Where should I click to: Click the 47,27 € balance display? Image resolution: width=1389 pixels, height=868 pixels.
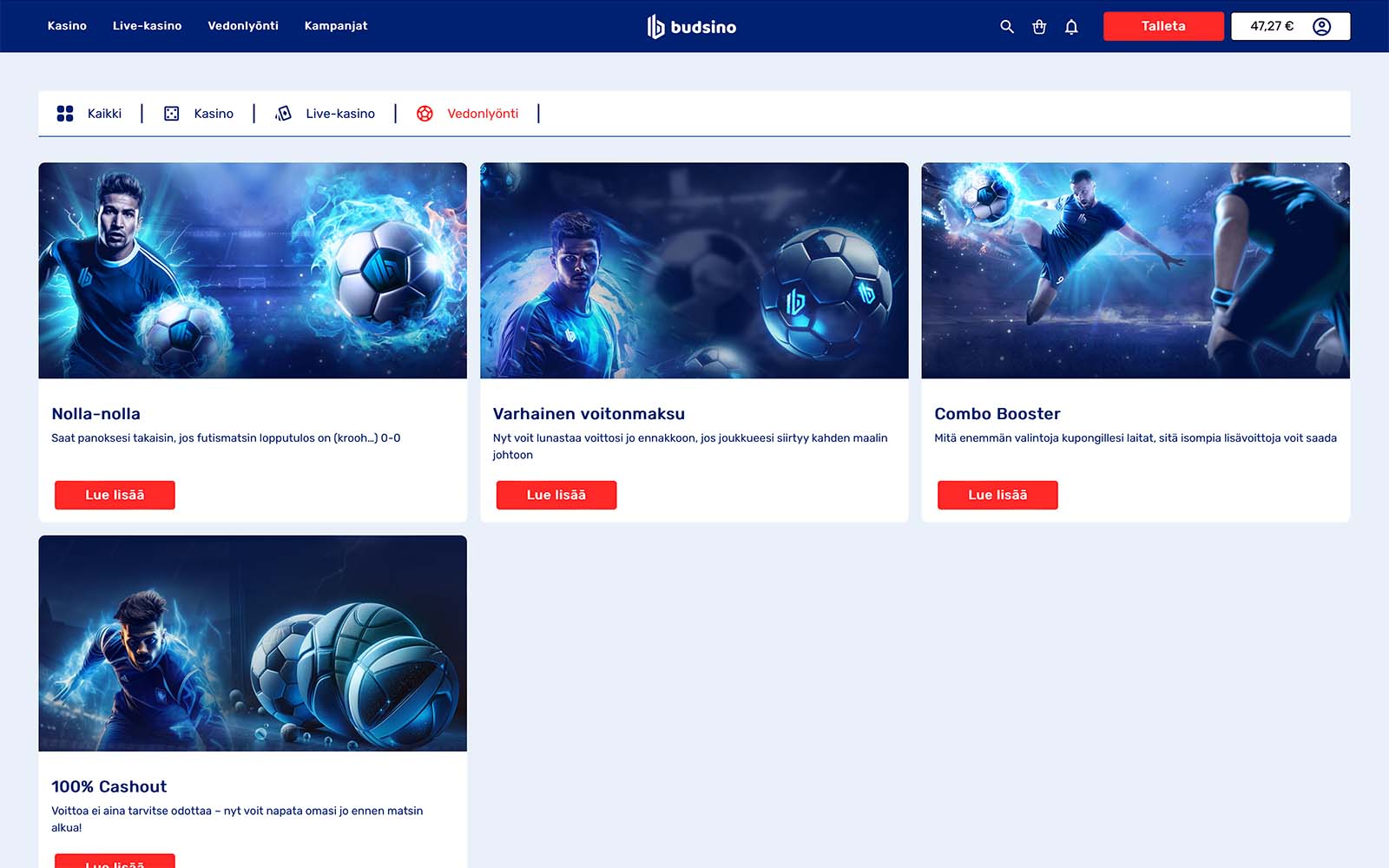pyautogui.click(x=1271, y=26)
